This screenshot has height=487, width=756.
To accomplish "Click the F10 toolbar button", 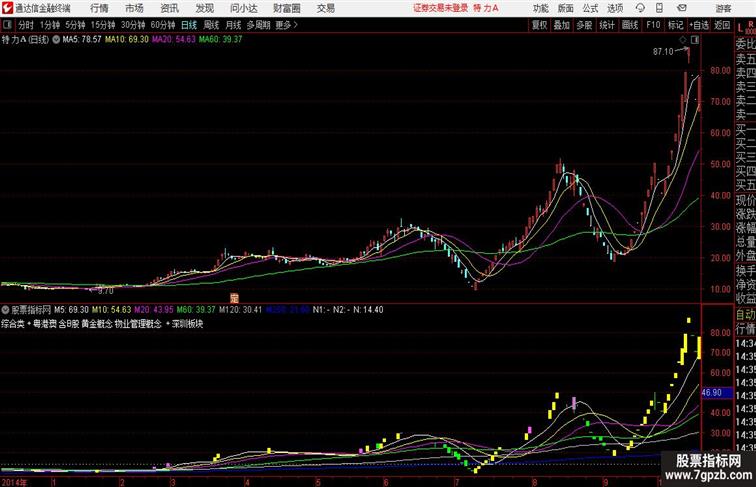I will coord(653,25).
